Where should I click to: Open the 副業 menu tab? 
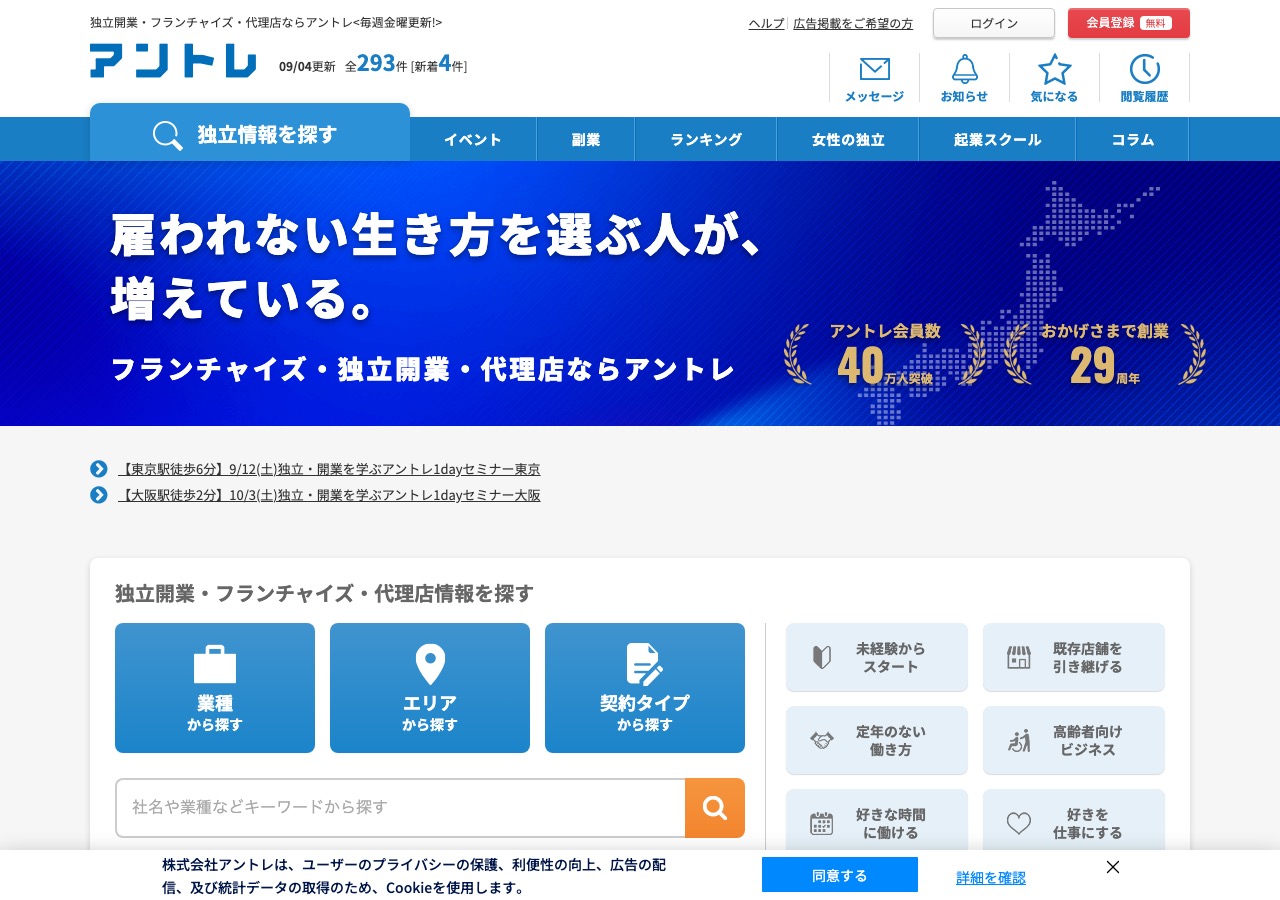pos(586,139)
